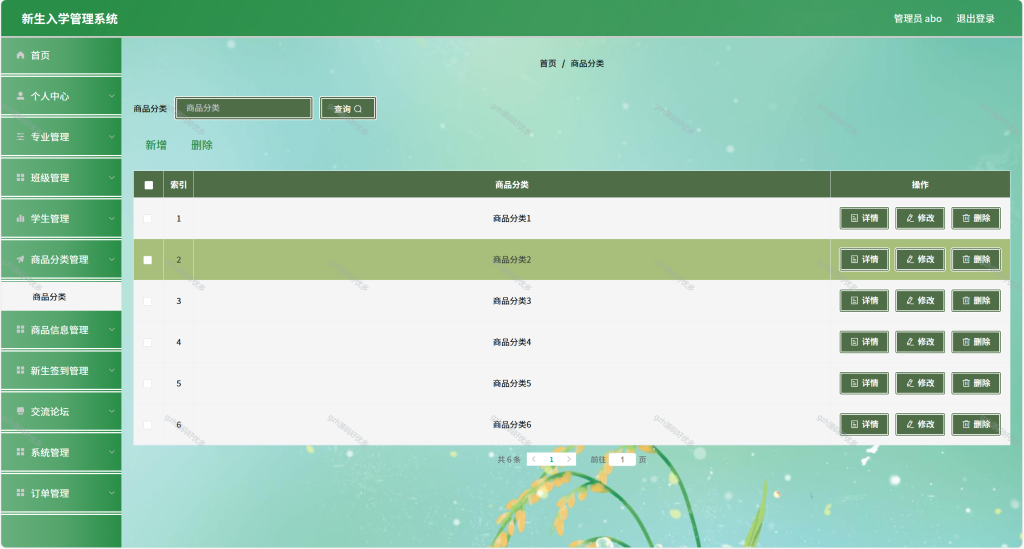Click the magnifier icon in 查询 button
This screenshot has height=549, width=1024.
[x=358, y=109]
